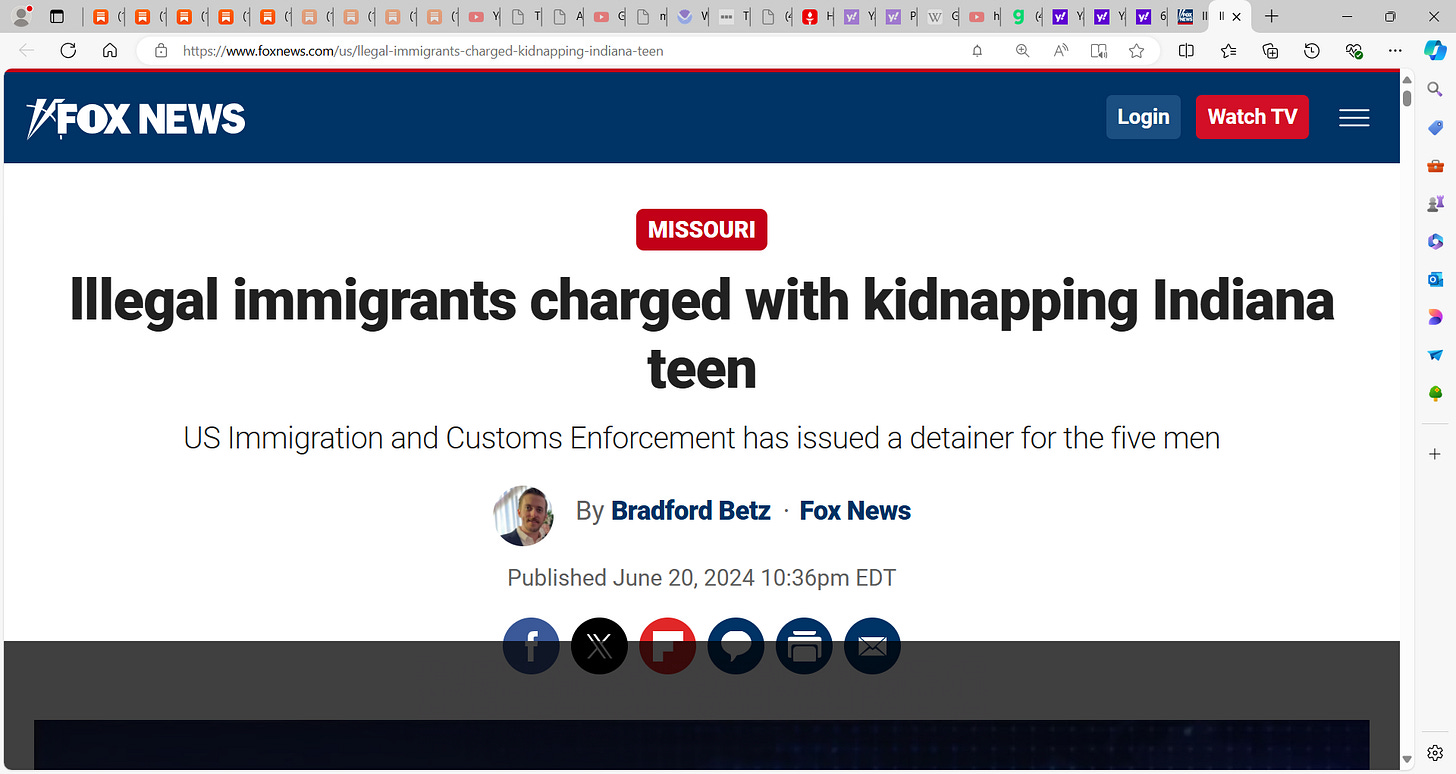Open Microsoft 365 in sidebar
This screenshot has width=1456, height=774.
tap(1435, 241)
